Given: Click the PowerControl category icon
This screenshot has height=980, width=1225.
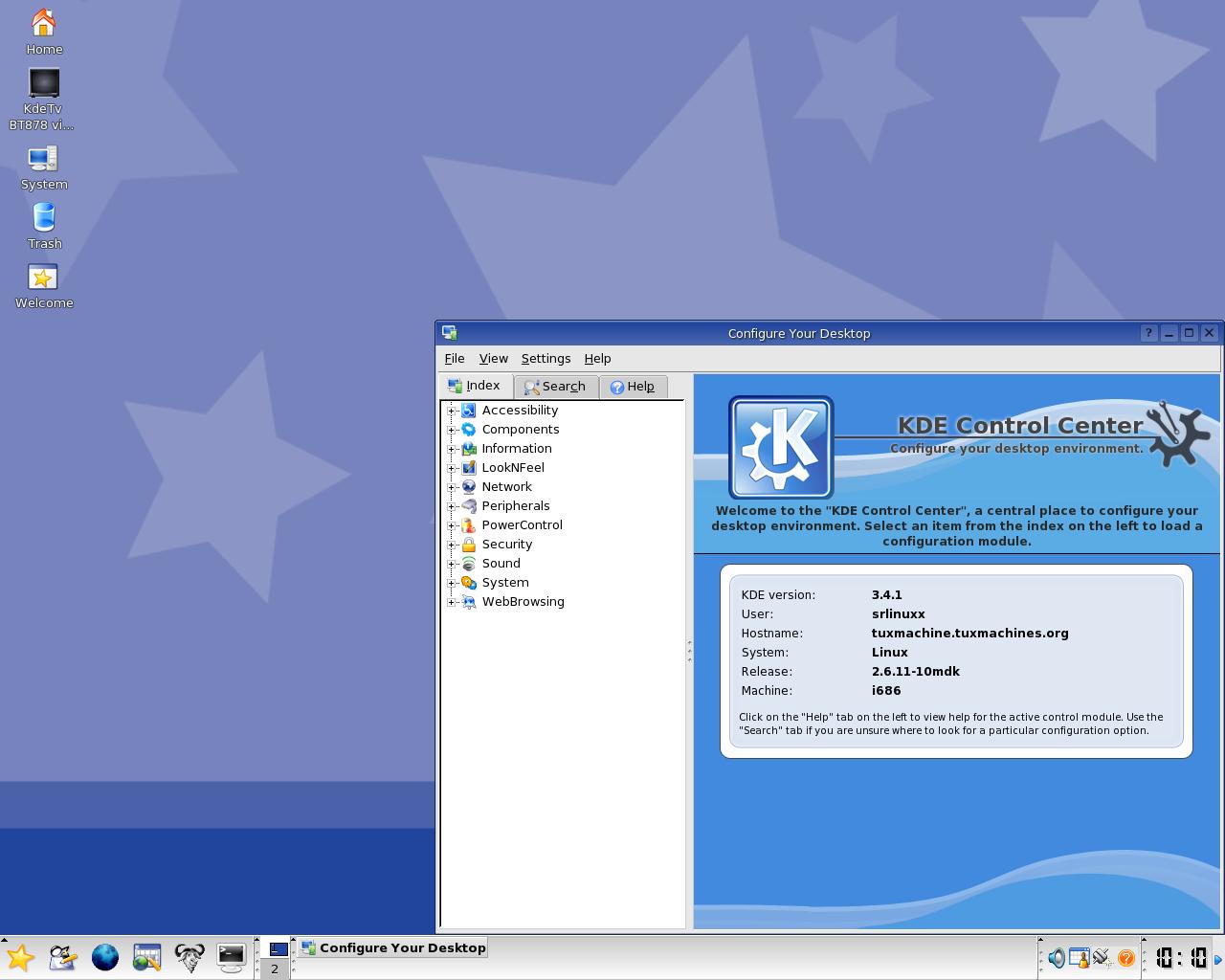Looking at the screenshot, I should 469,525.
